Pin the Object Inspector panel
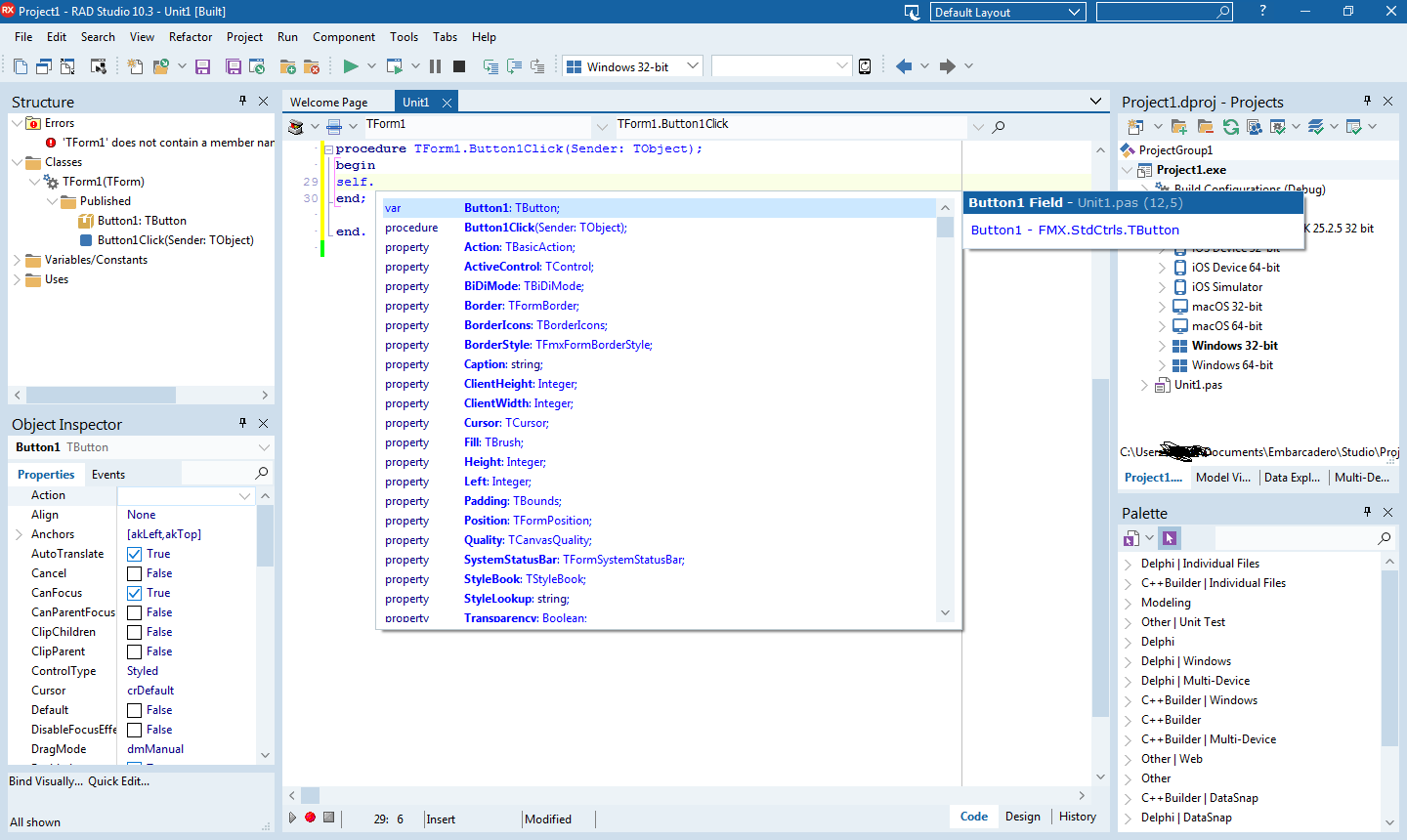 point(243,423)
